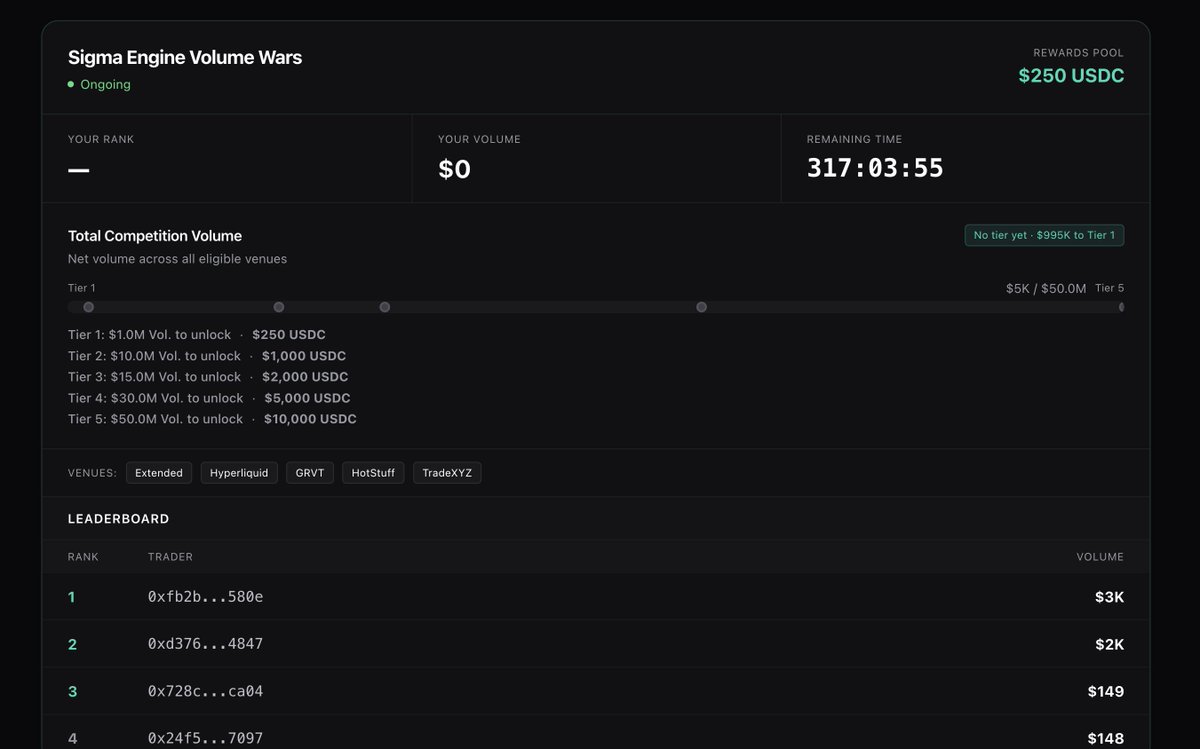1200x749 pixels.
Task: Click the LEADERBOARD heading
Action: click(118, 519)
